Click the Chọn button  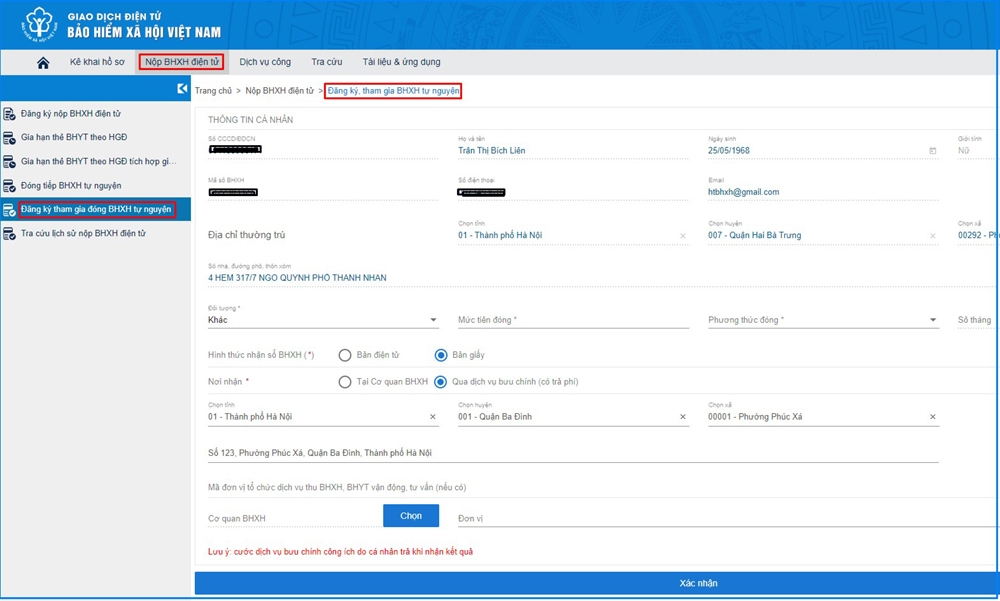coord(411,516)
